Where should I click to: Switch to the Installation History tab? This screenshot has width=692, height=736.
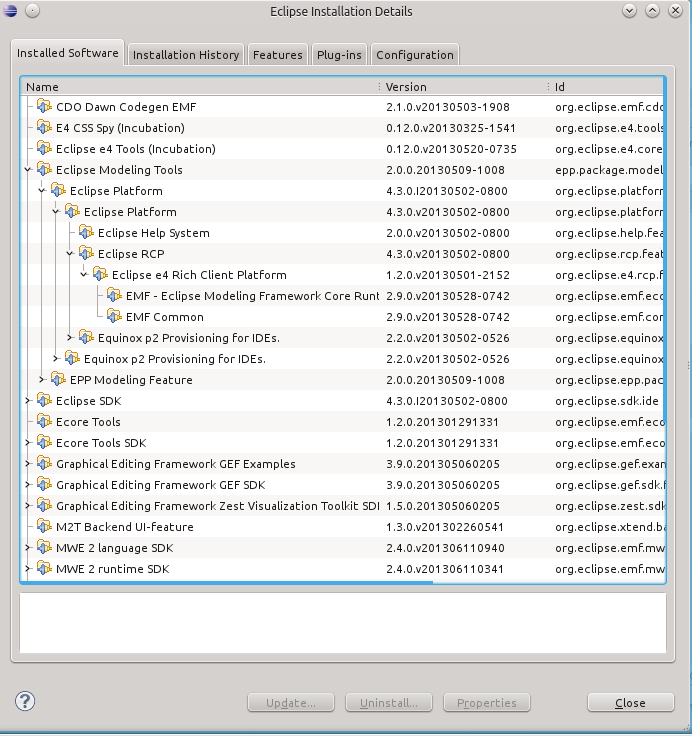tap(186, 55)
